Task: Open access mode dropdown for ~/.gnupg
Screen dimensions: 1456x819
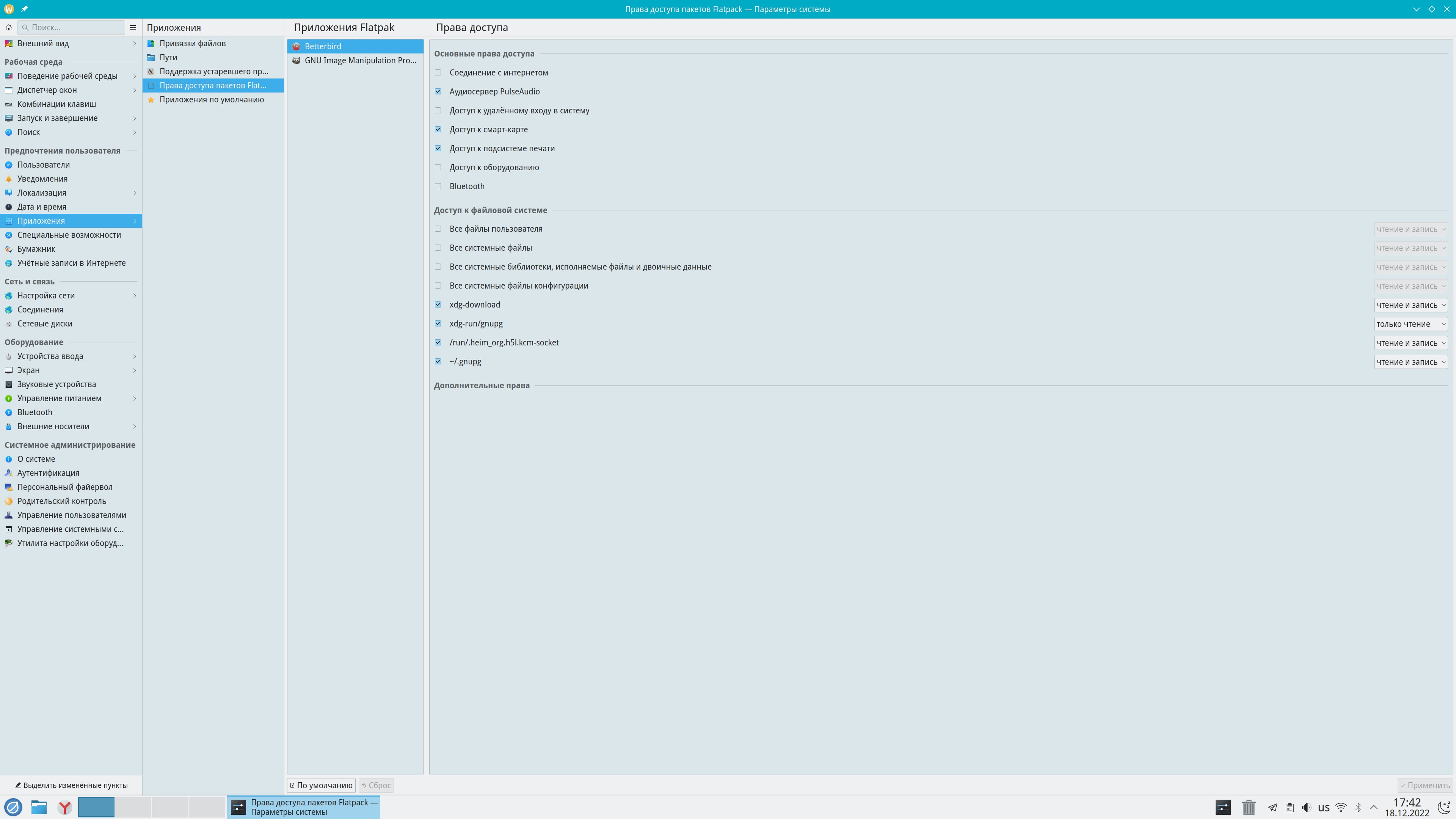Action: [1410, 362]
